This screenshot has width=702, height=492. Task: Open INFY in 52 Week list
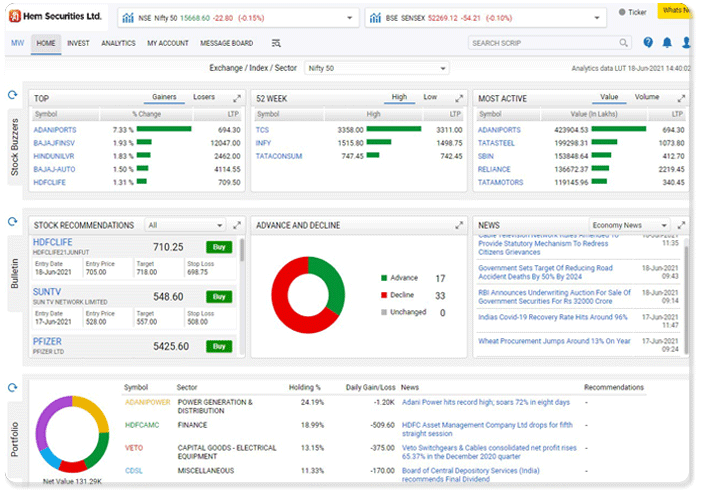[263, 143]
